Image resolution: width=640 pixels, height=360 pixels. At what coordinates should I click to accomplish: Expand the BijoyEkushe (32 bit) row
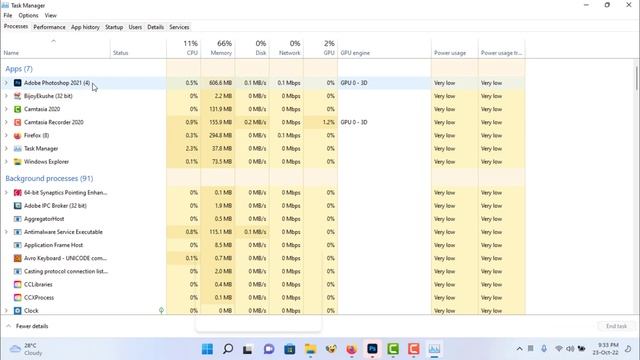point(6,96)
